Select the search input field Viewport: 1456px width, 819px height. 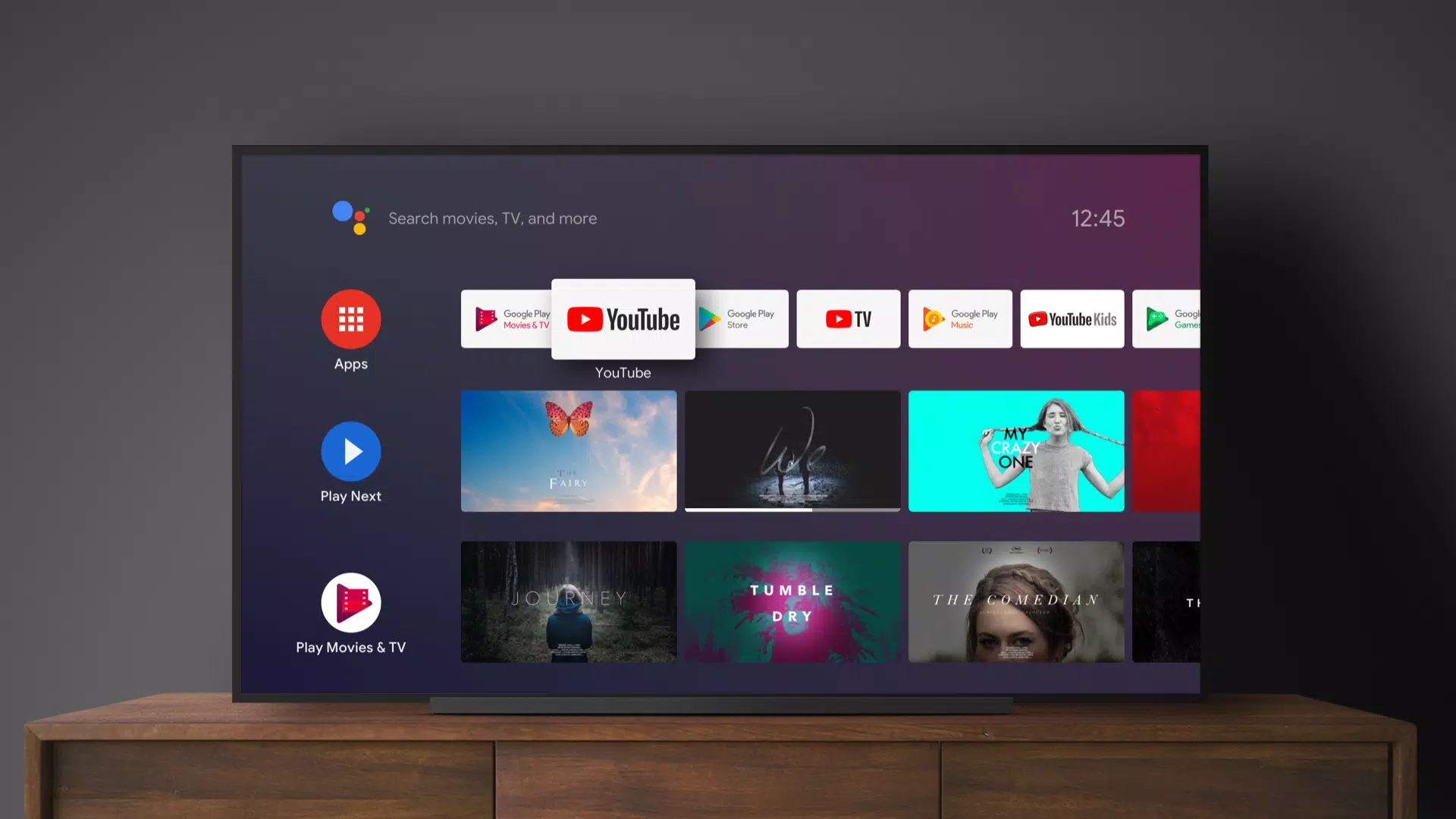492,218
